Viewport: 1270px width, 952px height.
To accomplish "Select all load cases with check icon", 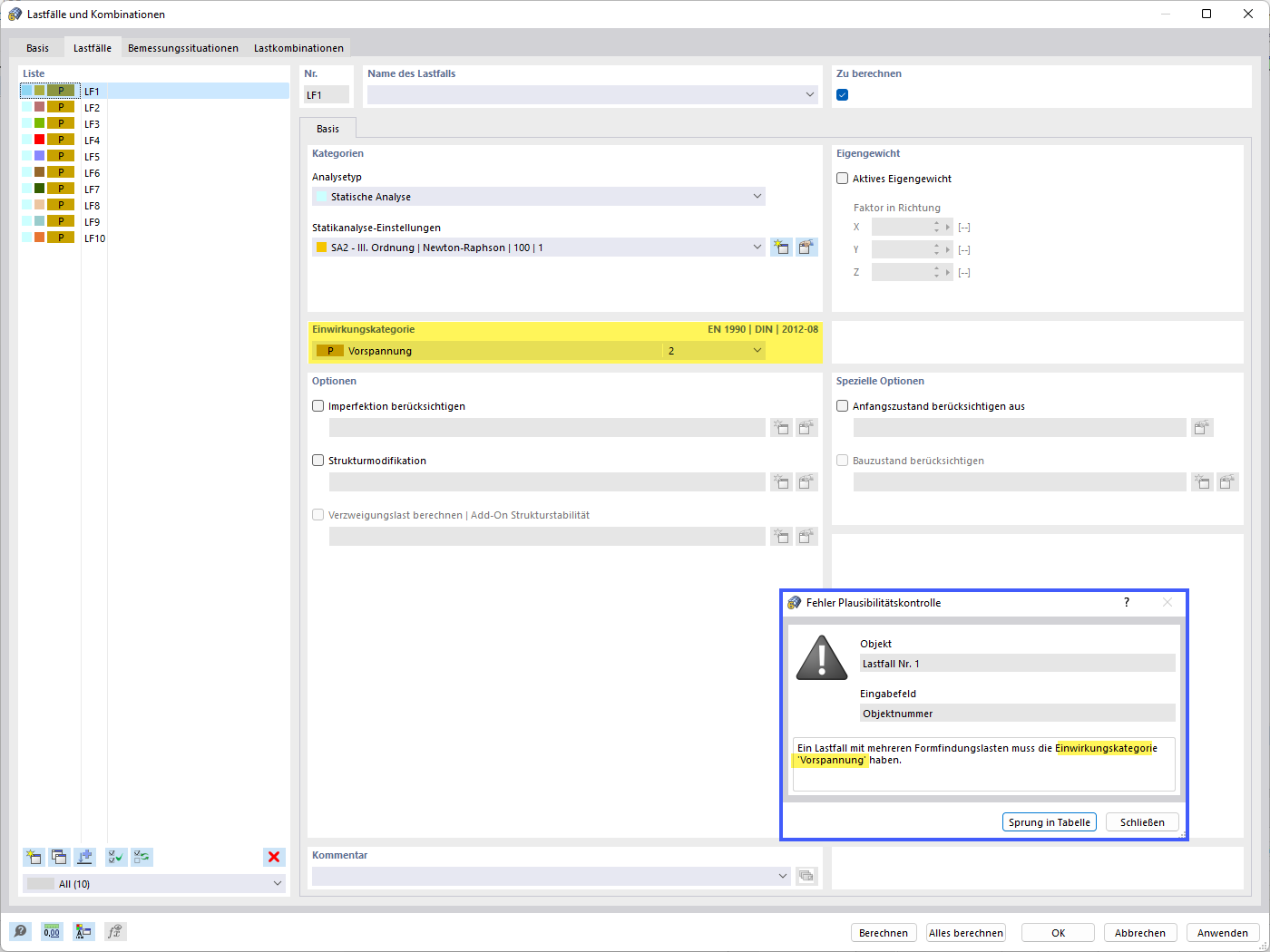I will pos(116,857).
